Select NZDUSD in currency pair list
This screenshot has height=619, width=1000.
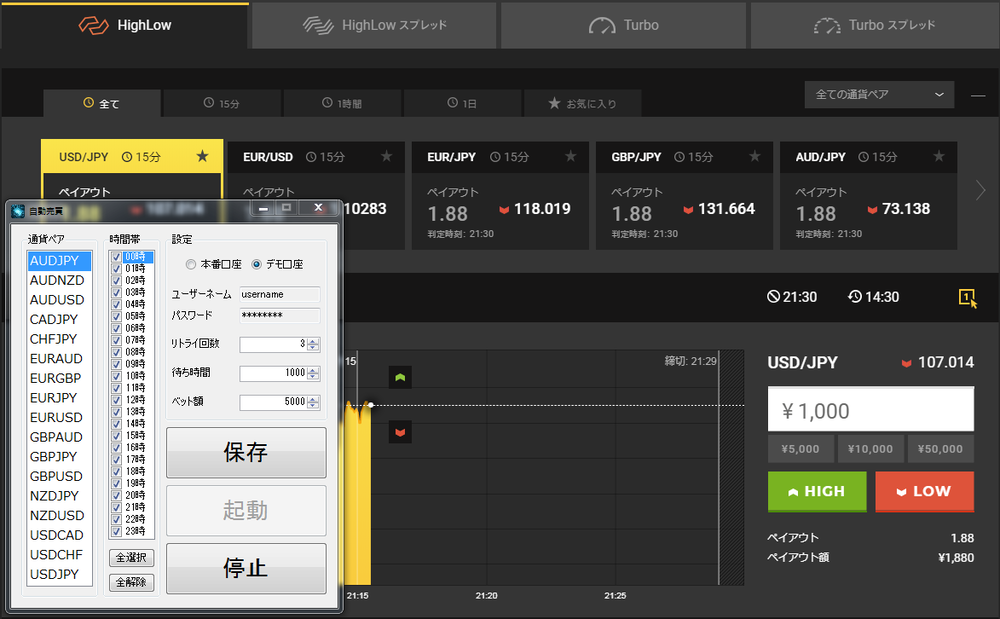60,515
